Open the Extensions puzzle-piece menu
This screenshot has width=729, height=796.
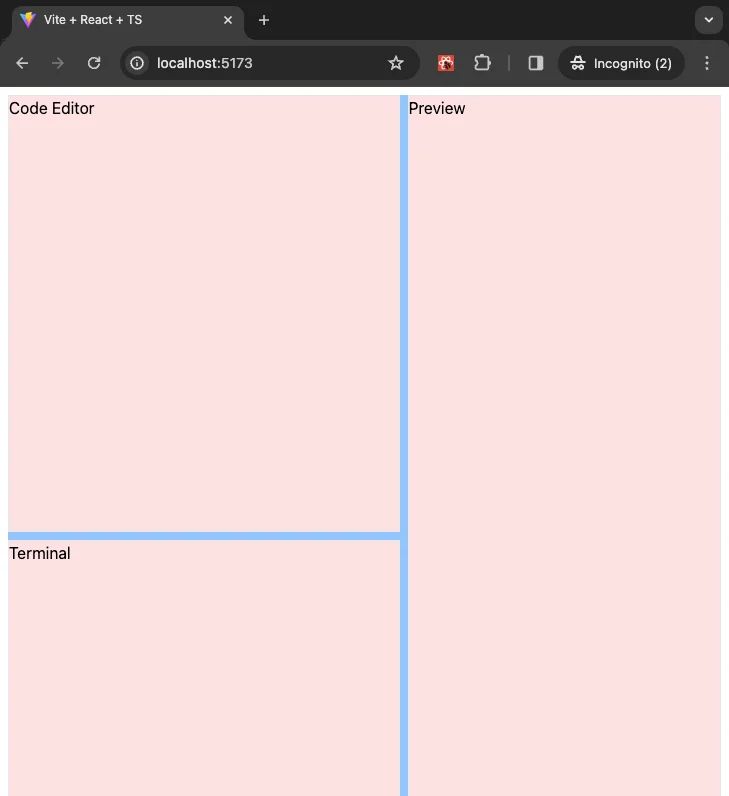point(482,63)
